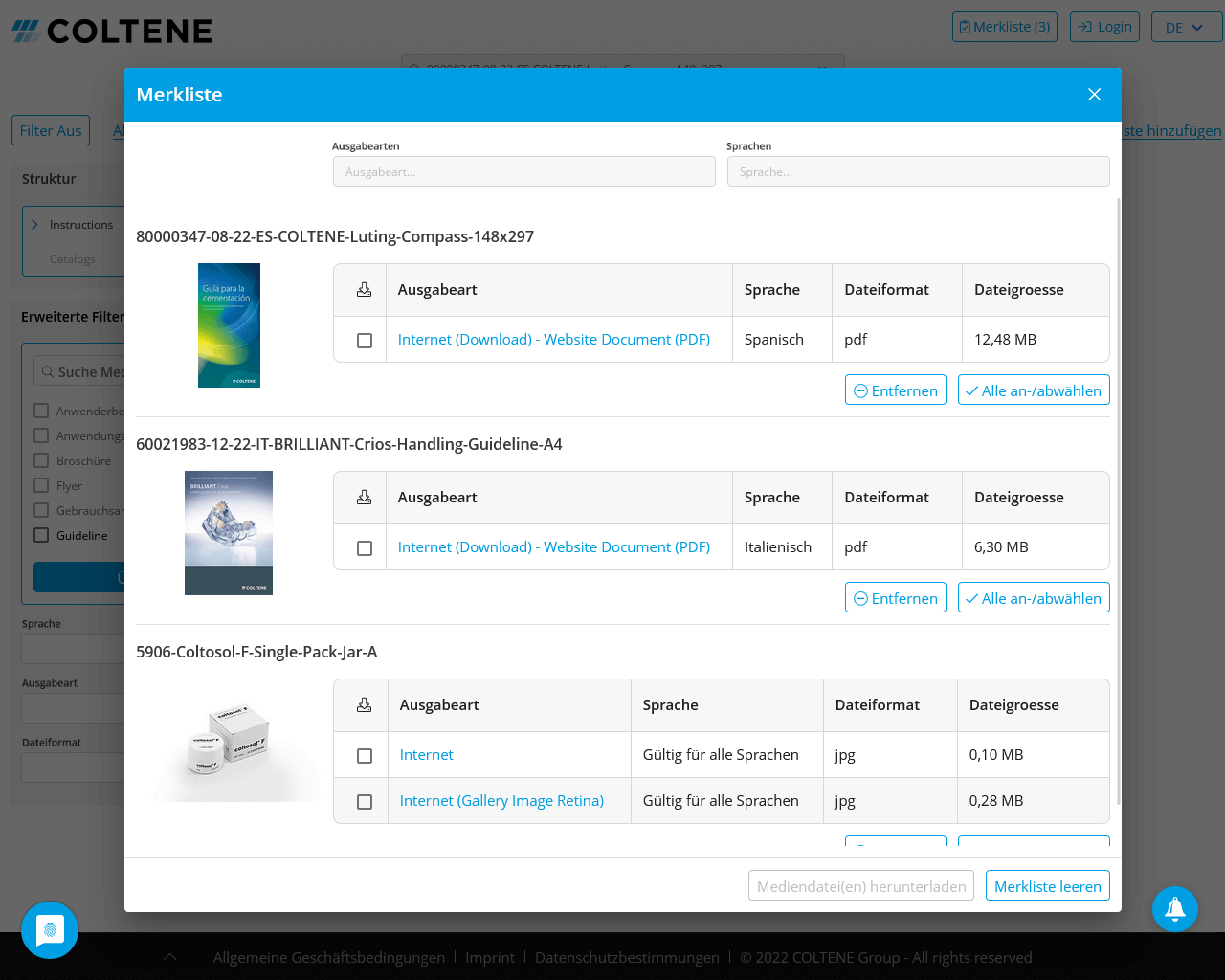Open Coltosol 'Internet' link
Viewport: 1225px width, 980px height.
pyautogui.click(x=427, y=755)
